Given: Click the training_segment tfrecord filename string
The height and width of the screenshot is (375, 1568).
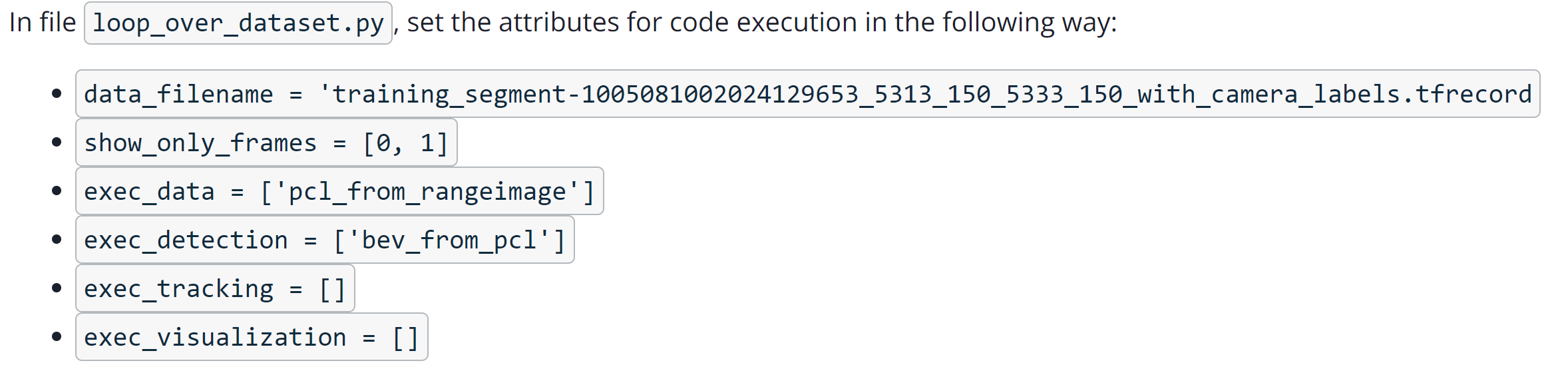Looking at the screenshot, I should pos(925,95).
